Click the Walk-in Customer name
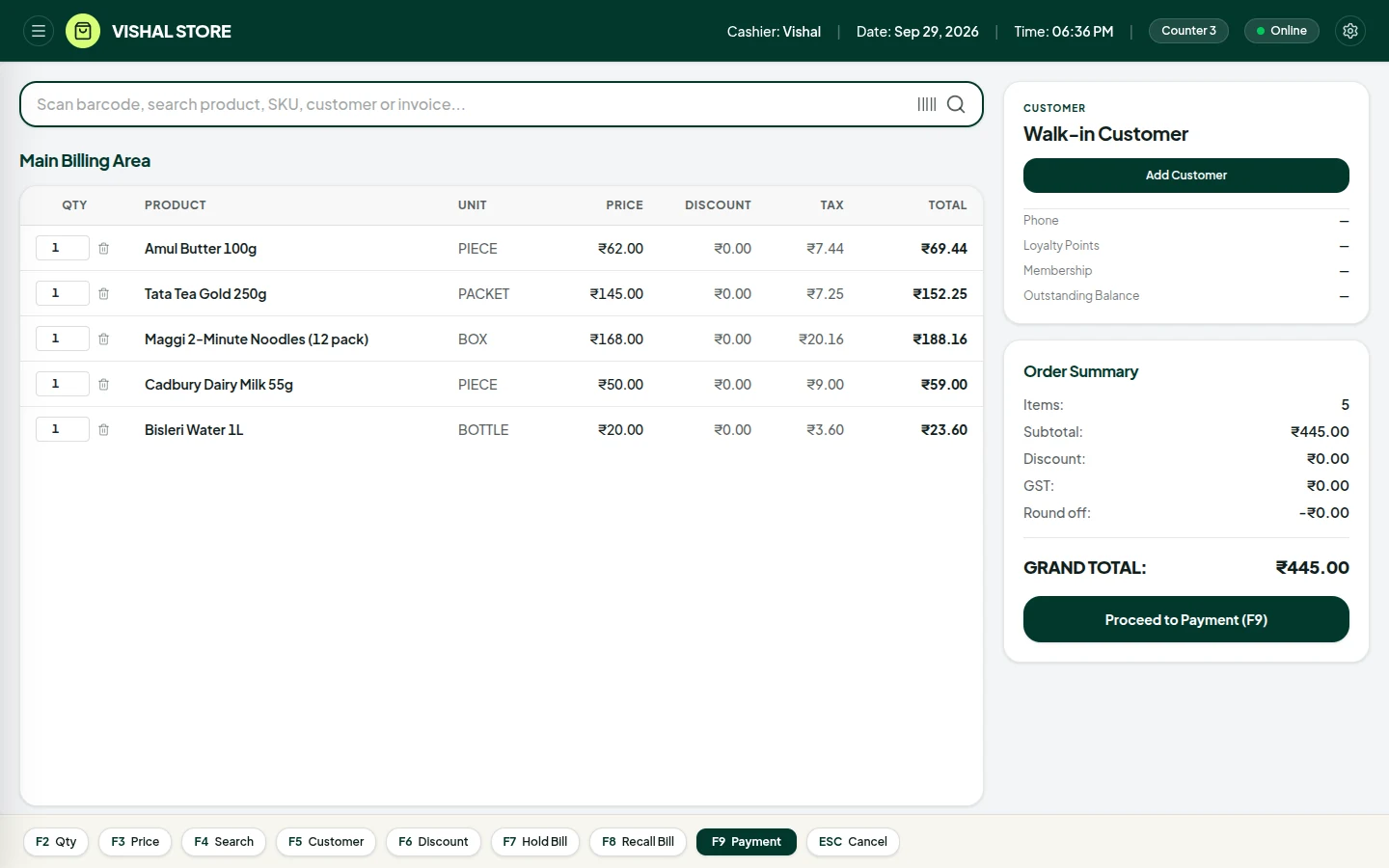Screen dimensions: 1389x868 (1105, 134)
